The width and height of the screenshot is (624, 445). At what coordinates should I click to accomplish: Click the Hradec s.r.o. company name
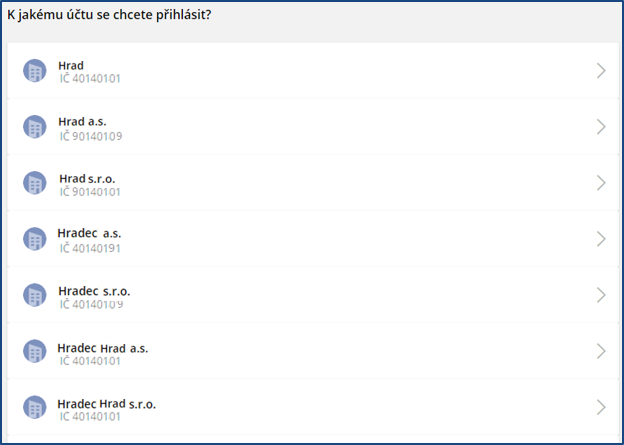(x=94, y=291)
